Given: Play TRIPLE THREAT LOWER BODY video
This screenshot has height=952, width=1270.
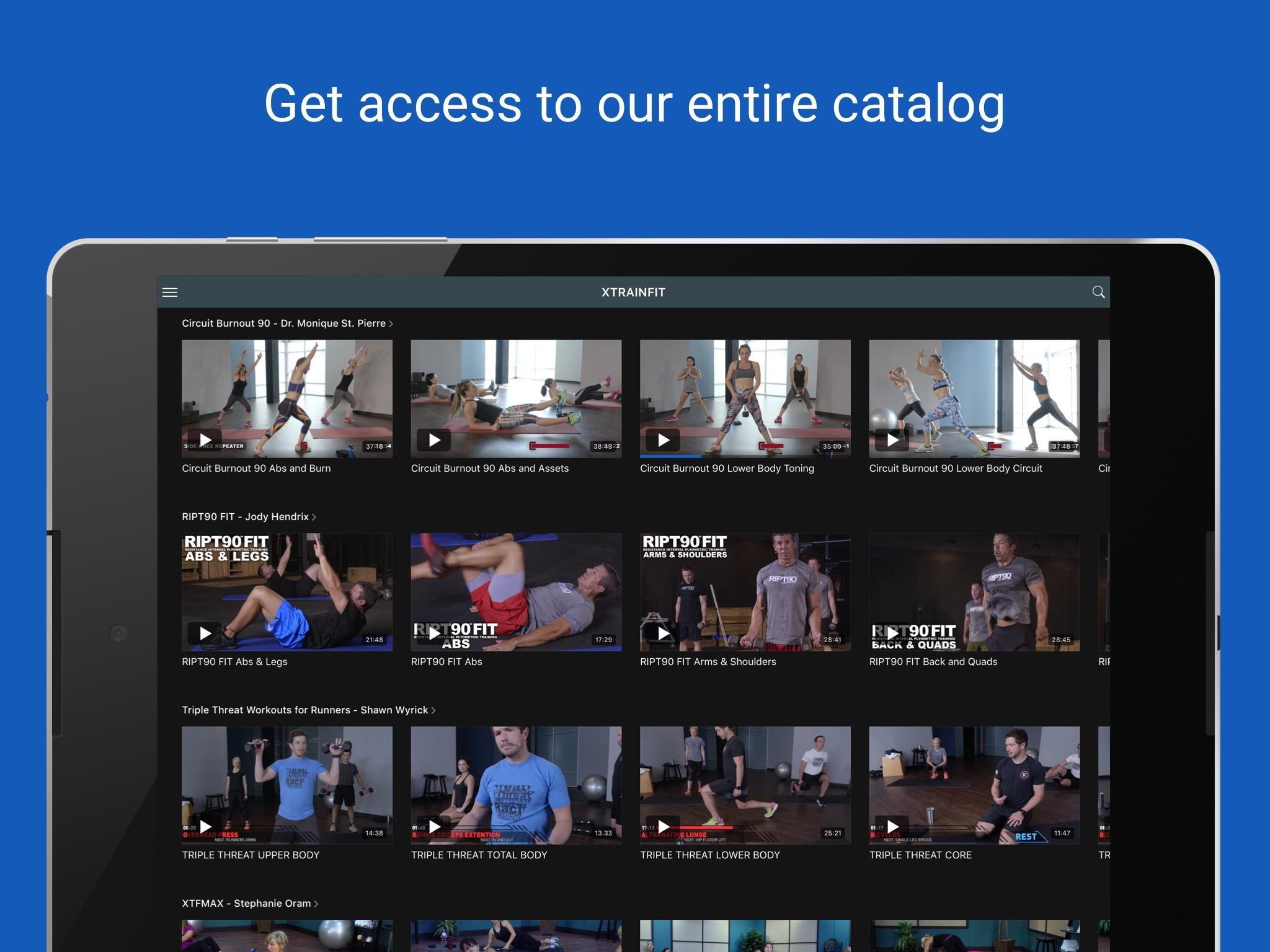Looking at the screenshot, I should 663,827.
